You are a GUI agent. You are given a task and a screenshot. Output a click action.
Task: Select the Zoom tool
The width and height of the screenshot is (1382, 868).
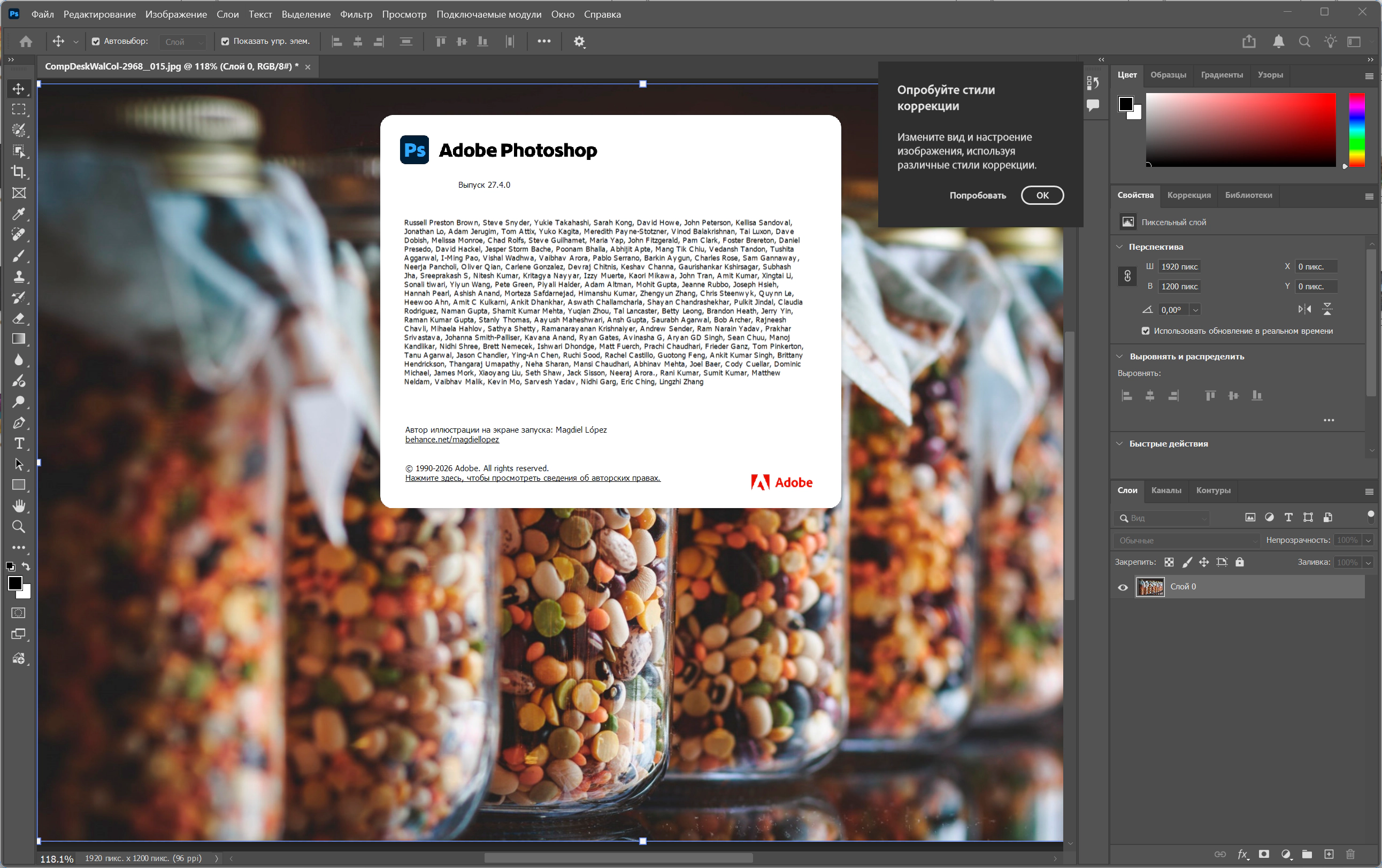pyautogui.click(x=18, y=526)
